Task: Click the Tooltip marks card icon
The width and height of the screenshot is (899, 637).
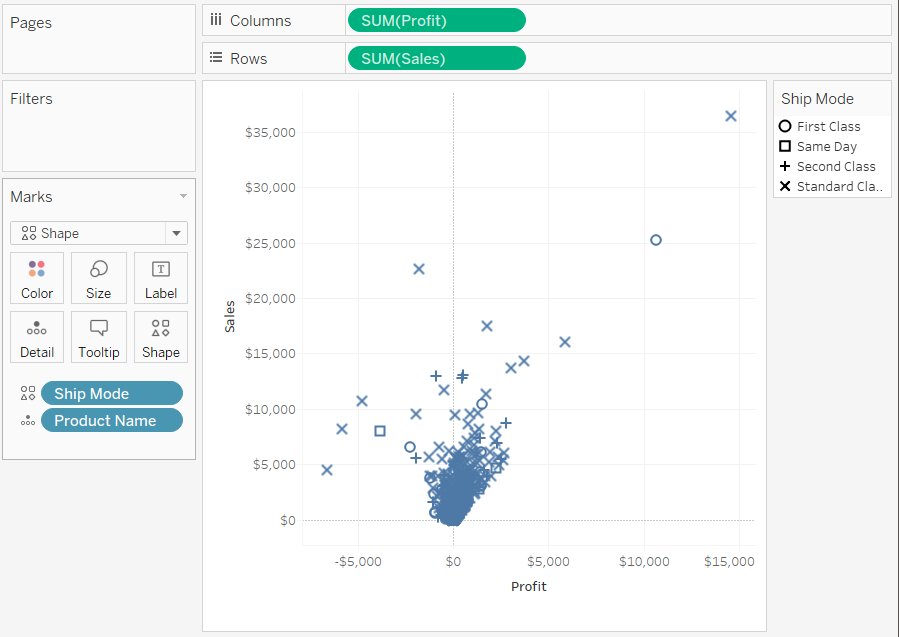Action: pyautogui.click(x=99, y=328)
